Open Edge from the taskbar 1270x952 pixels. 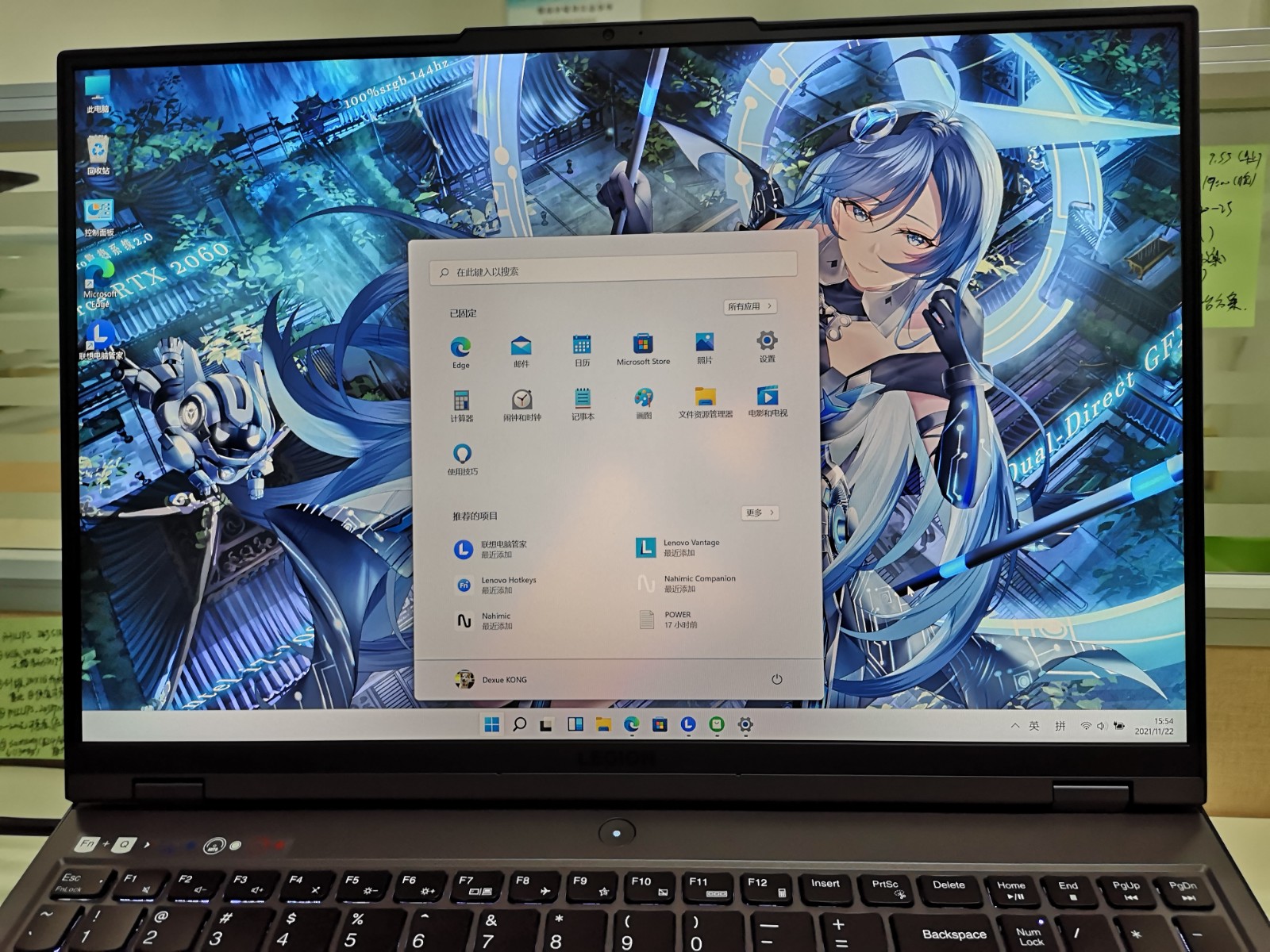point(631,724)
